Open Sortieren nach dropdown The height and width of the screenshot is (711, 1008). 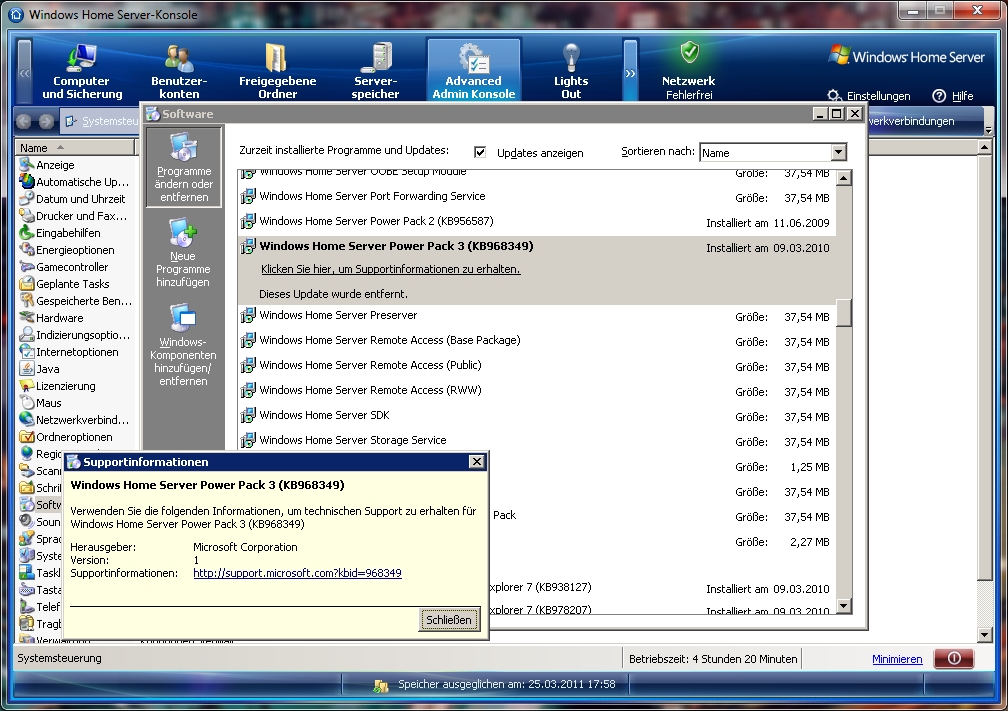(x=838, y=152)
